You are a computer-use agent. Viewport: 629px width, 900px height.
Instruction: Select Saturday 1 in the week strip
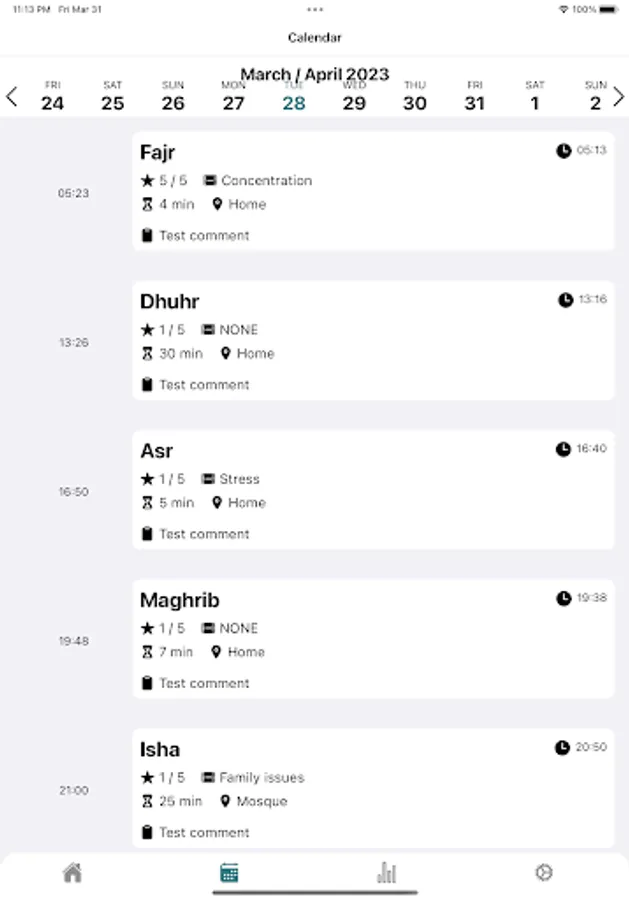point(535,97)
